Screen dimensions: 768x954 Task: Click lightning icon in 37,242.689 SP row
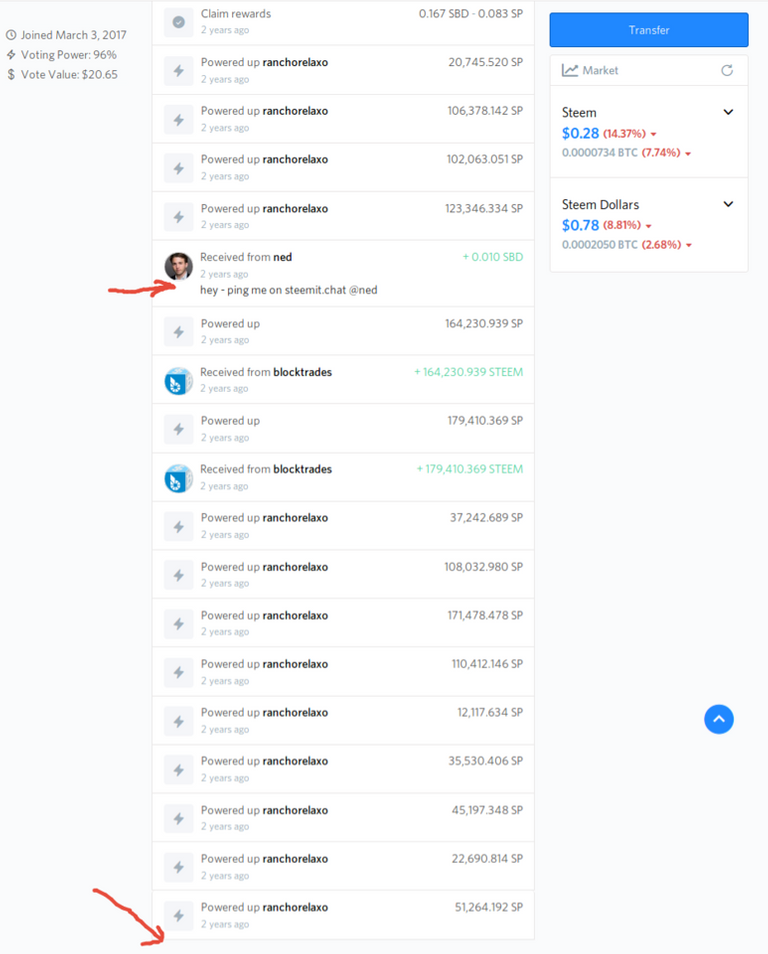click(178, 527)
